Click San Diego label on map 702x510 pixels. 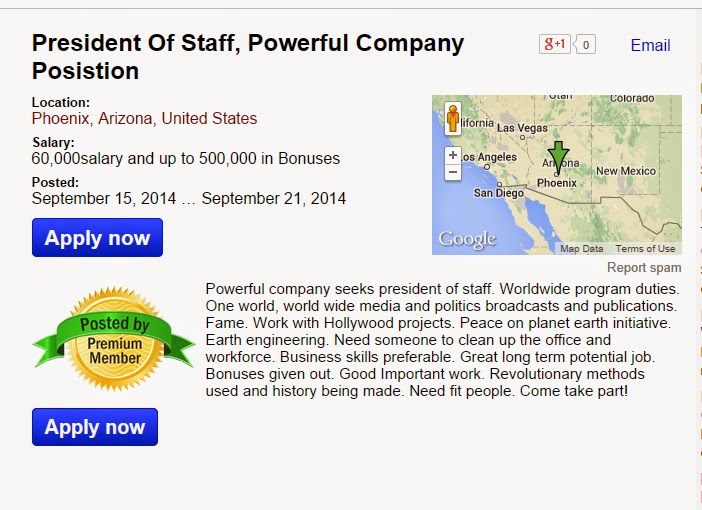click(x=499, y=193)
